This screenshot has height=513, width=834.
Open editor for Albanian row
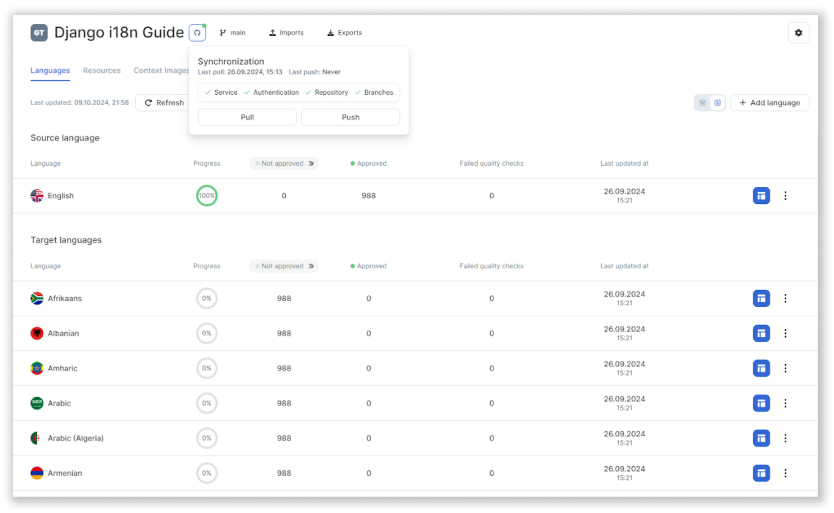(x=761, y=334)
